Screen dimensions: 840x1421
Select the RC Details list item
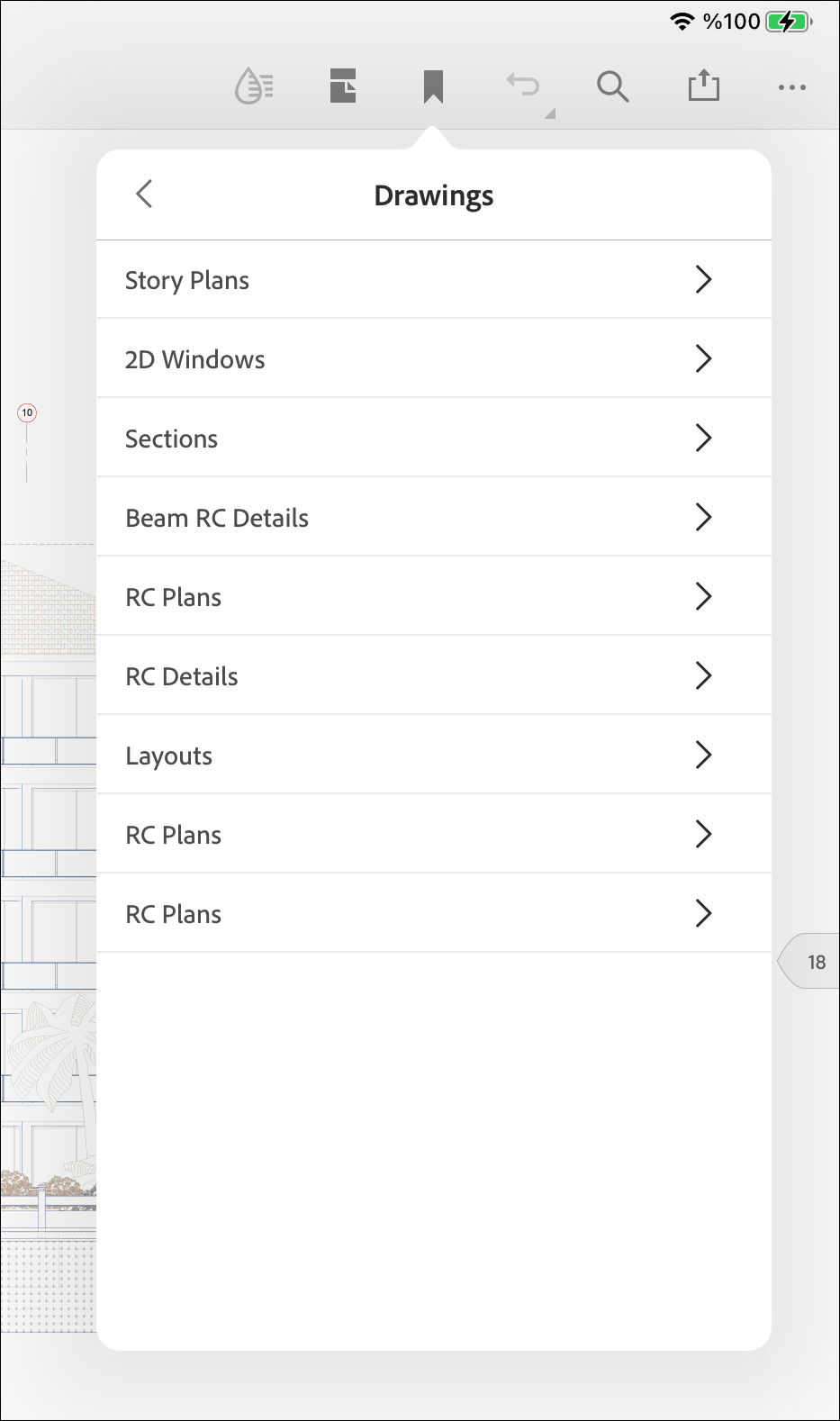(182, 676)
